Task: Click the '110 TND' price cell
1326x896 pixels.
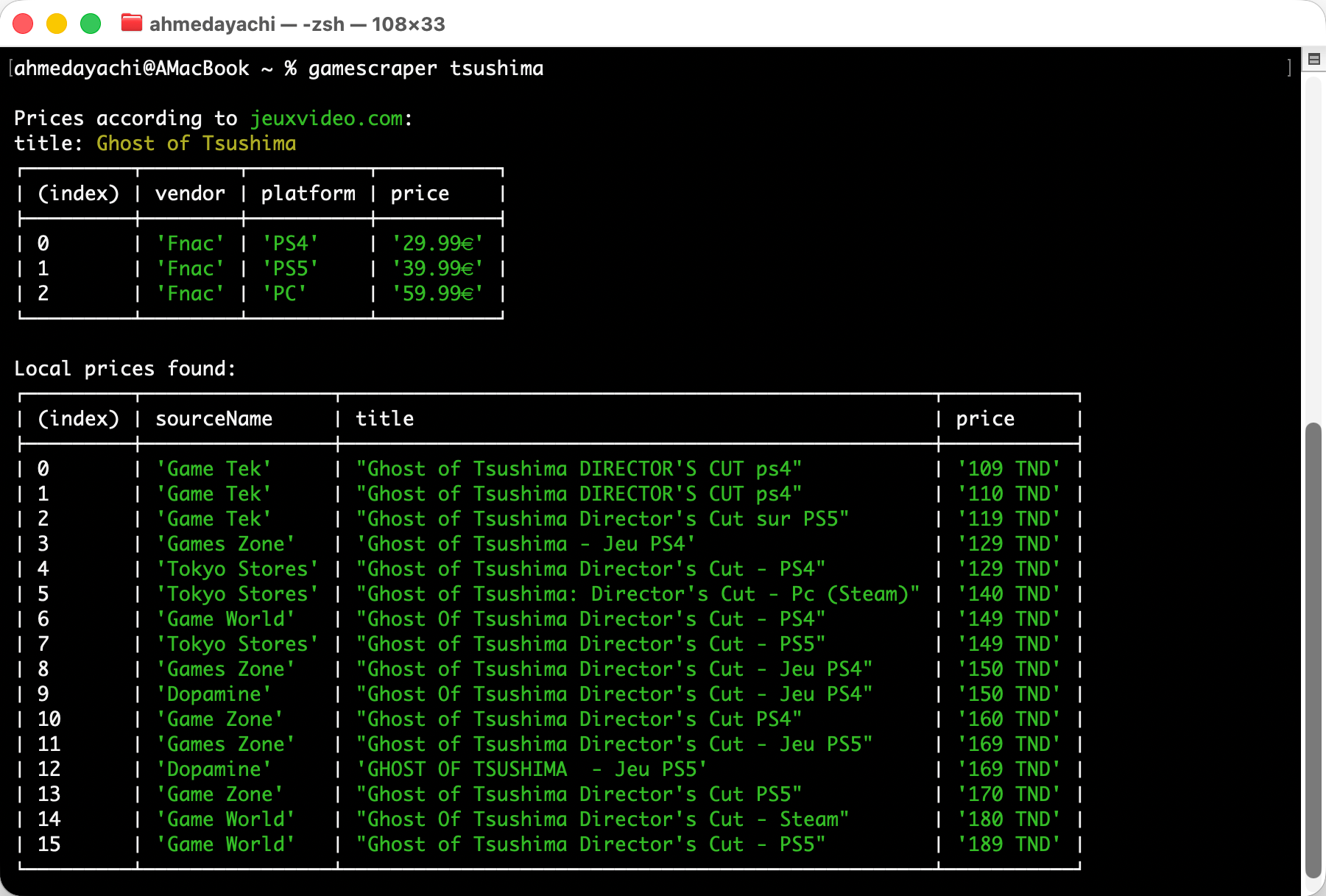Action: pos(1009,494)
